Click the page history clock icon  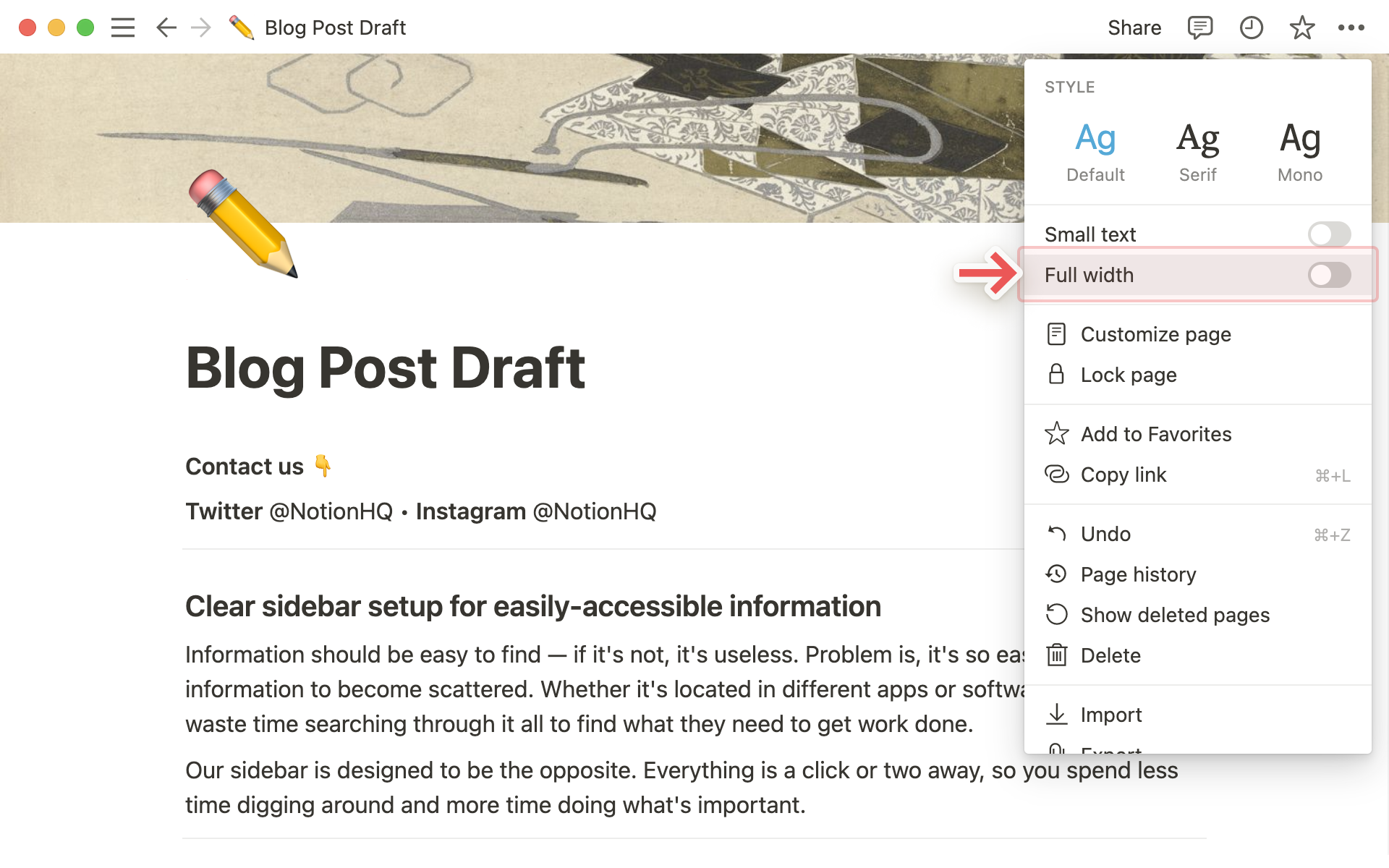click(1057, 574)
